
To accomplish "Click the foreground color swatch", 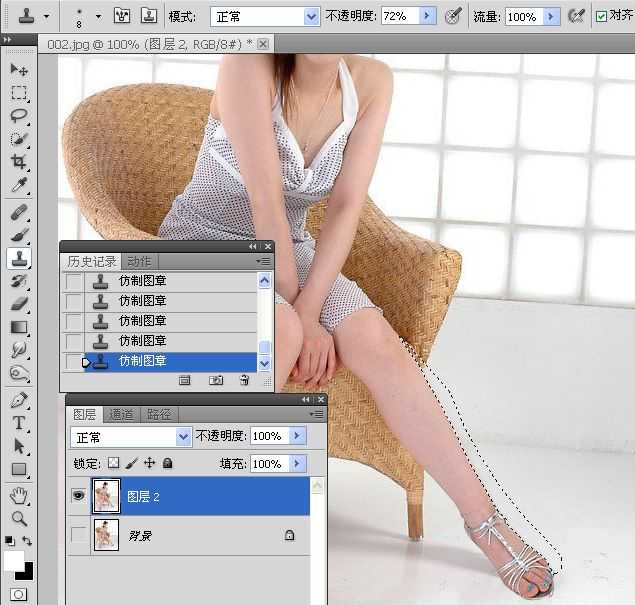I will (14, 561).
